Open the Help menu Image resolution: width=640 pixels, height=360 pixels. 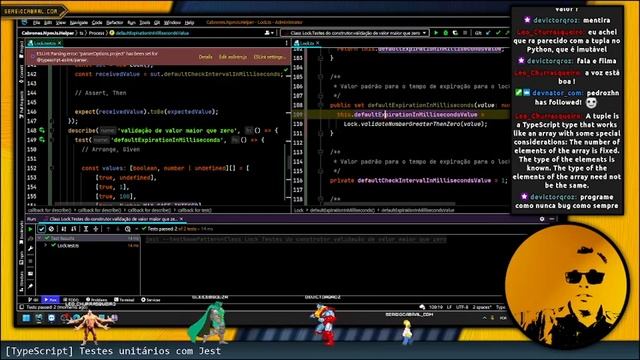[x=189, y=23]
